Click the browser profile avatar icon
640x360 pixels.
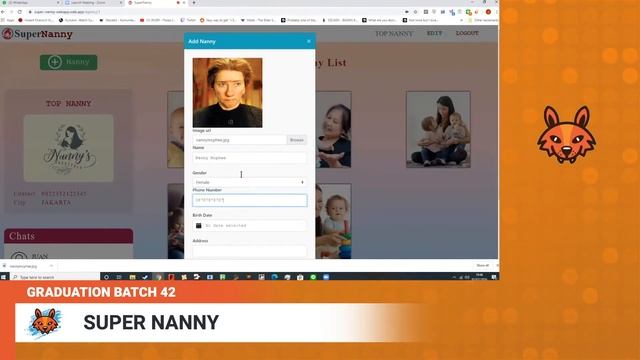[488, 12]
